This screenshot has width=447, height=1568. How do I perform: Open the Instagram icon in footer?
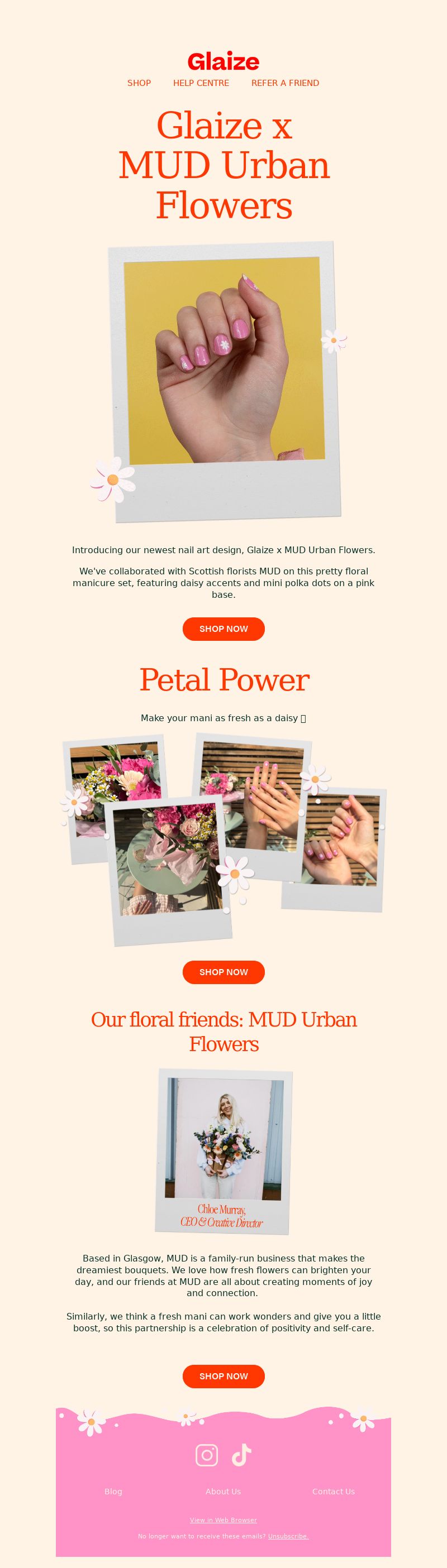pos(206,1455)
